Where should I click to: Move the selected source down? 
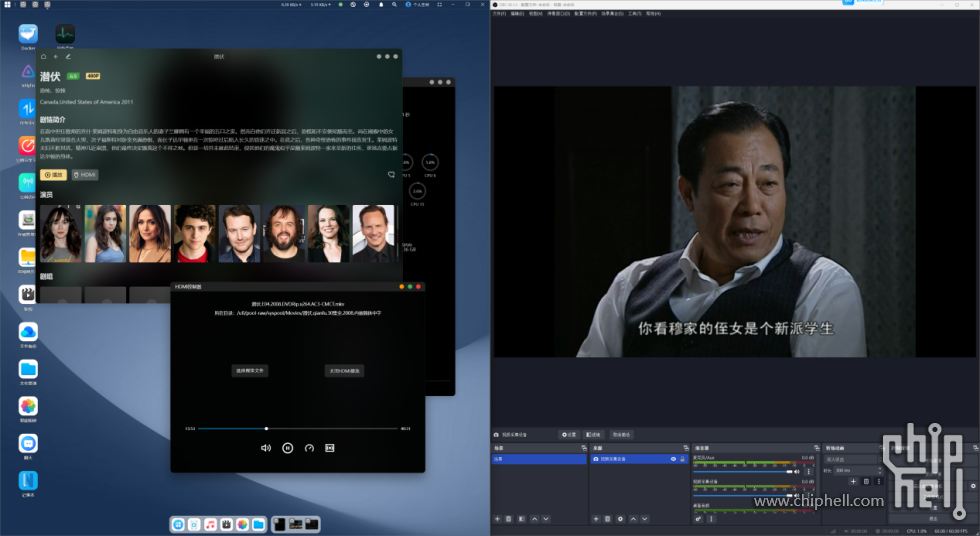click(x=644, y=519)
